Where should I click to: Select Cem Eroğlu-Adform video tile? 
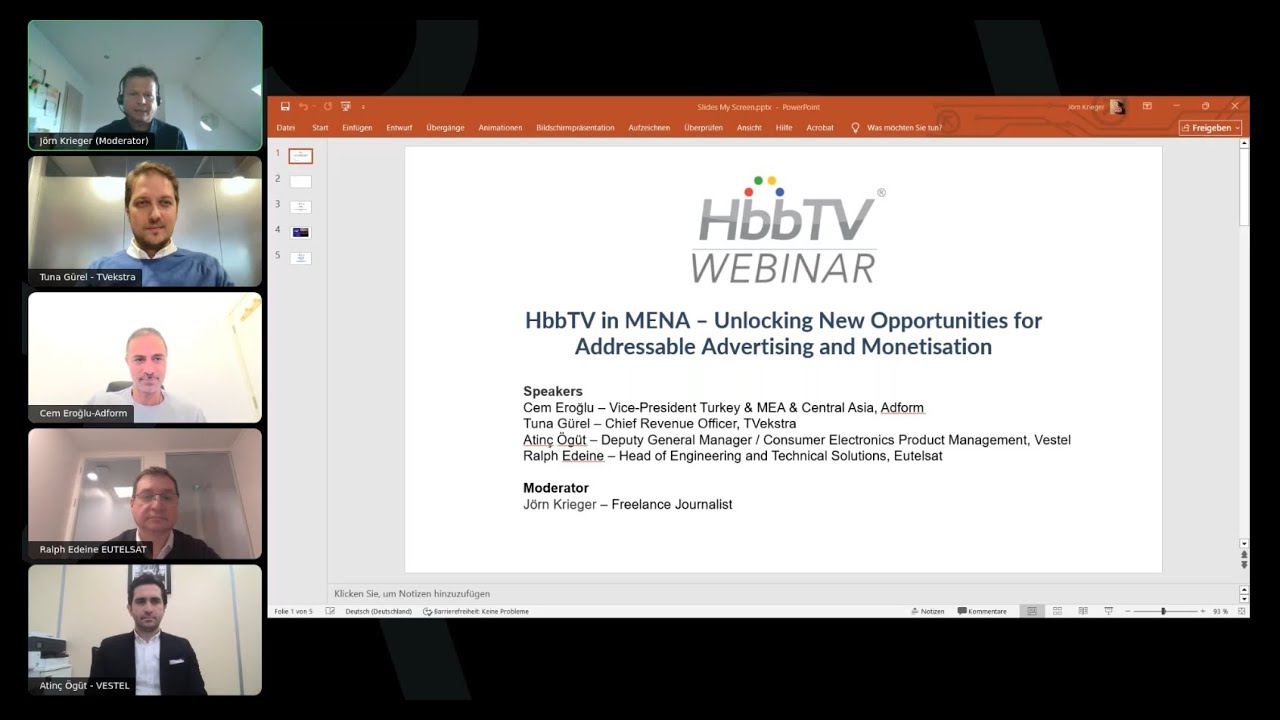145,358
